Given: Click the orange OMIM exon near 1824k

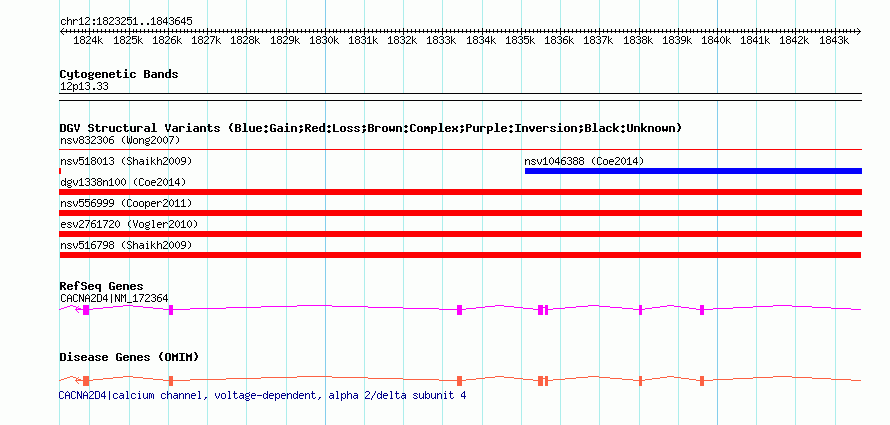Looking at the screenshot, I should [86, 381].
